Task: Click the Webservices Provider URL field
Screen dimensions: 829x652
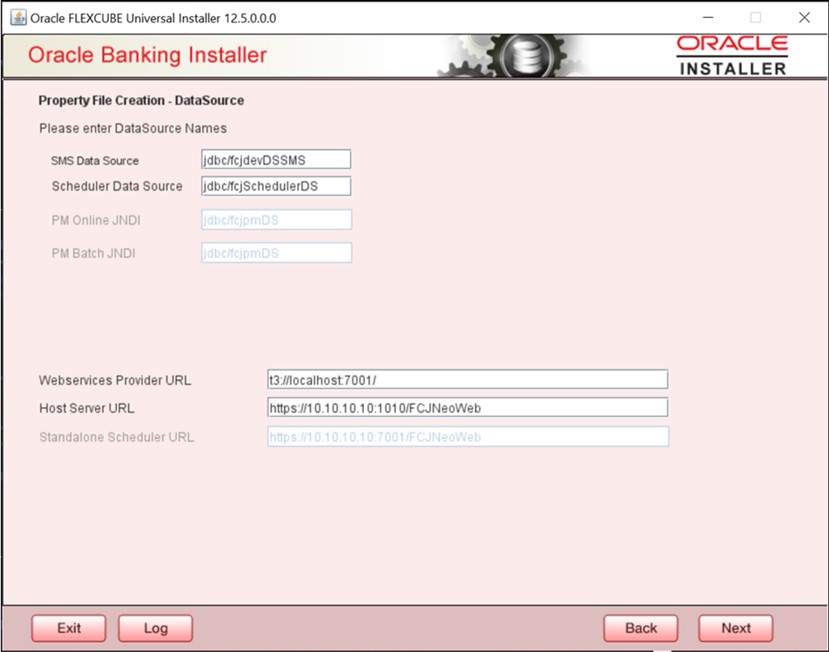Action: tap(467, 380)
